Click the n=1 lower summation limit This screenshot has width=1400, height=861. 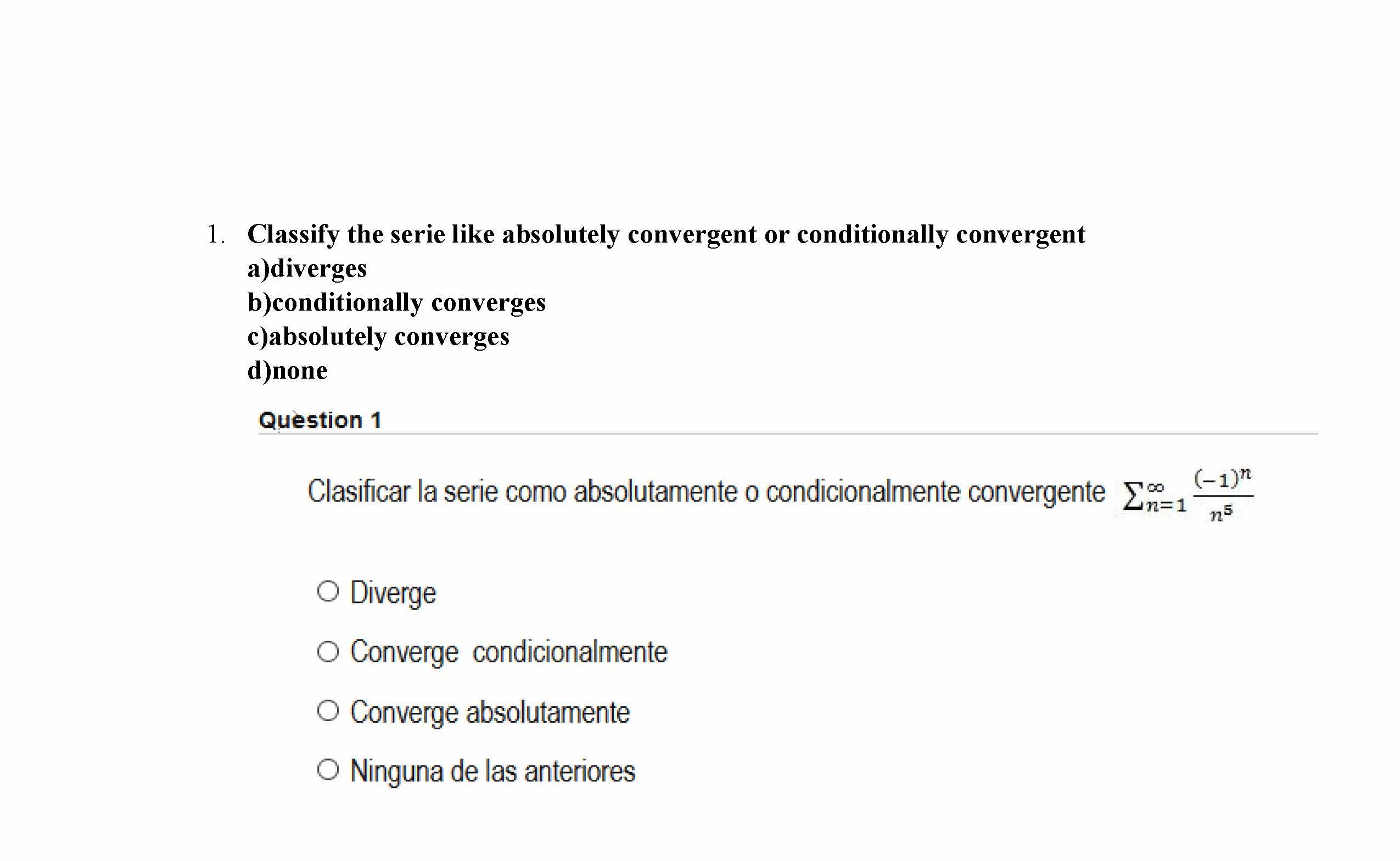click(x=1167, y=505)
